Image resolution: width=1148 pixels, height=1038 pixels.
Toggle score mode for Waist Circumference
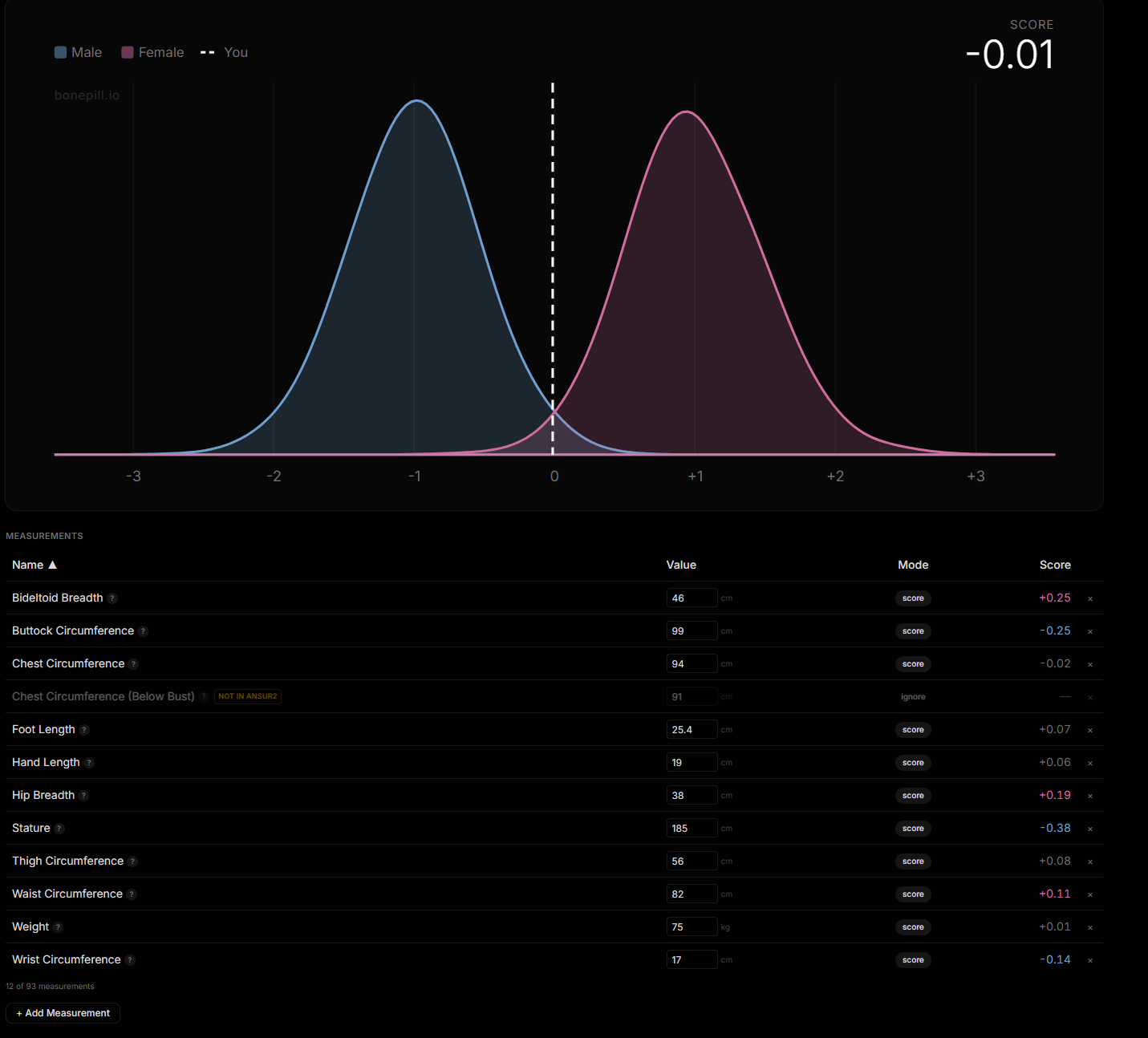[x=913, y=894]
